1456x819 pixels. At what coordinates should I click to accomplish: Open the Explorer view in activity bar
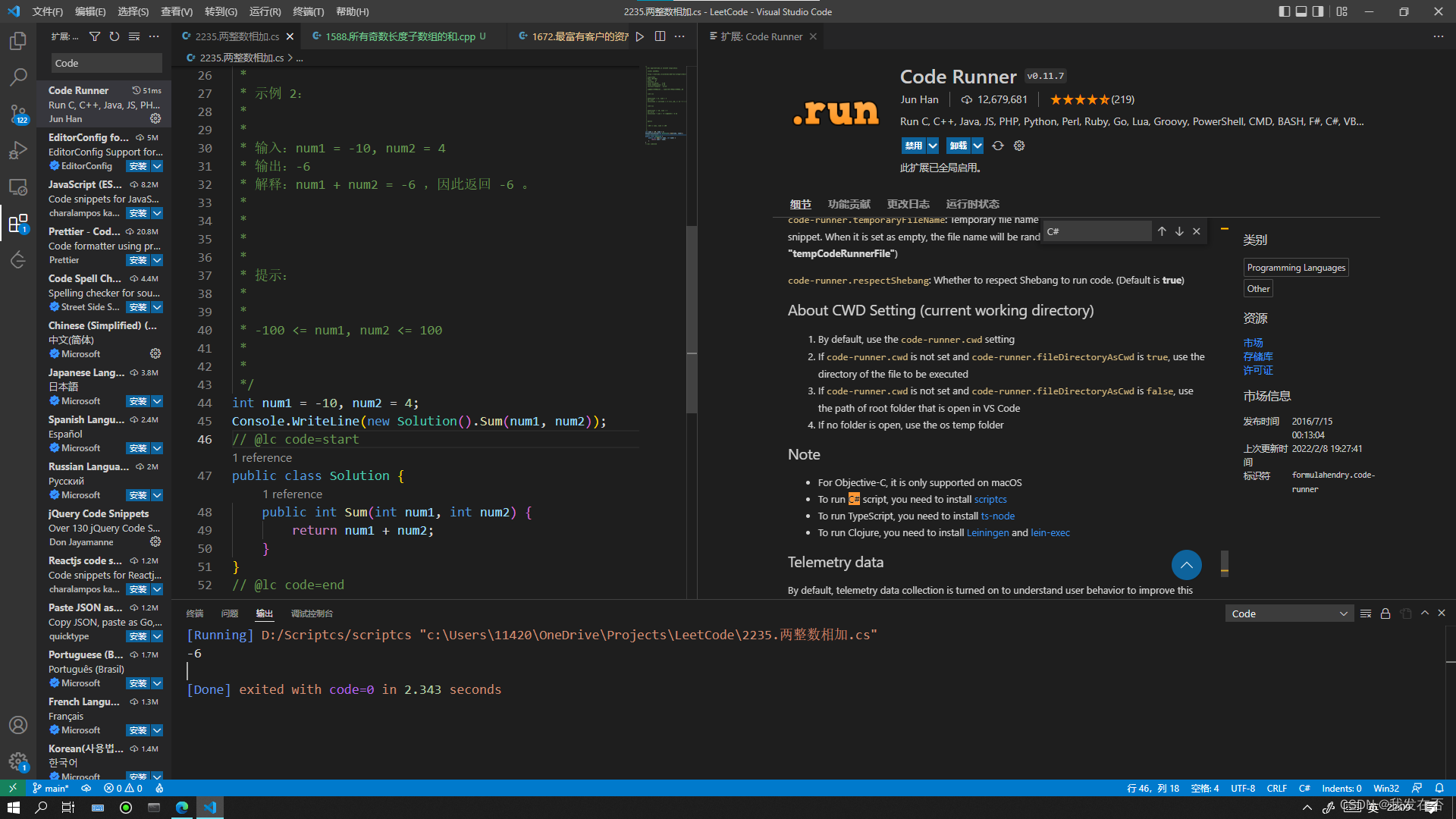18,40
